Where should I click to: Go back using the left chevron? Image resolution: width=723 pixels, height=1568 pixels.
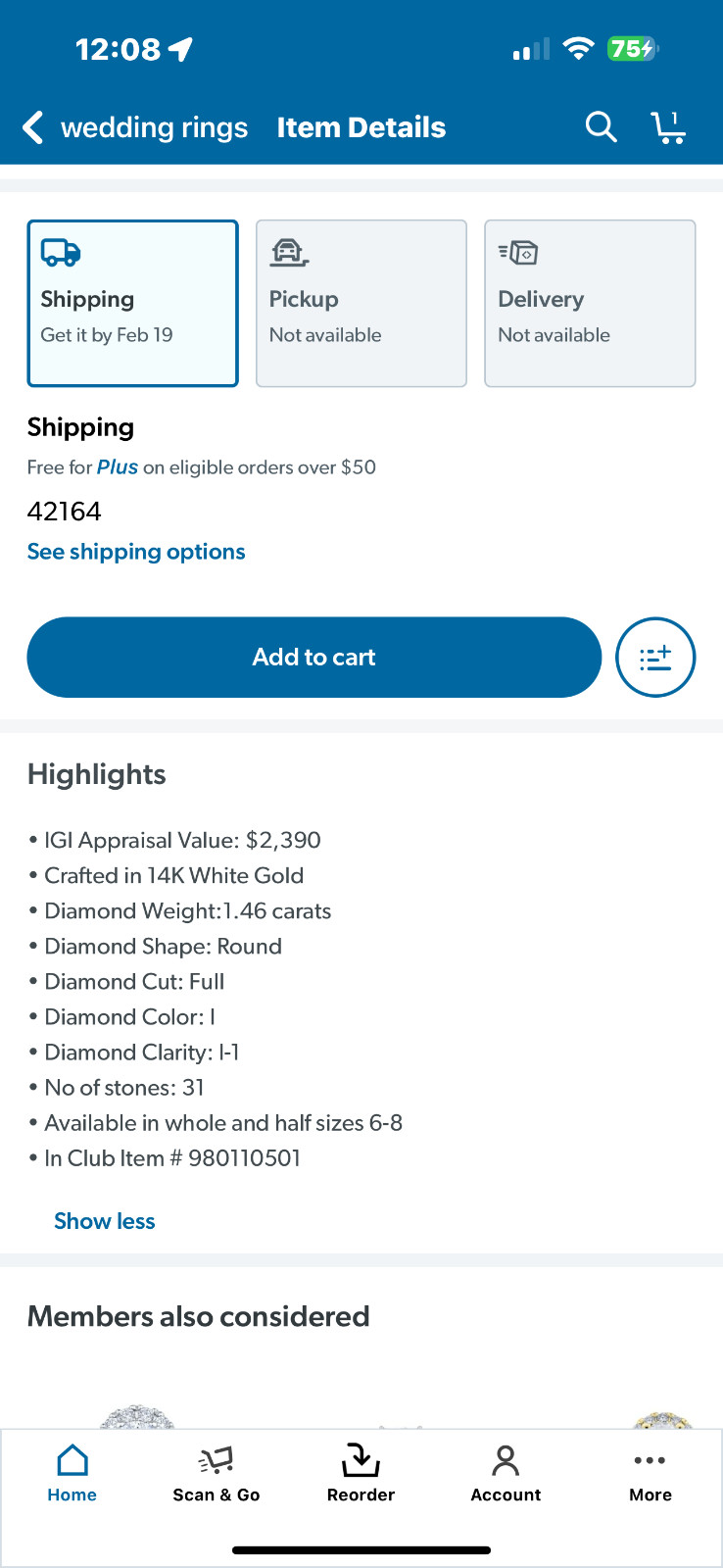32,126
